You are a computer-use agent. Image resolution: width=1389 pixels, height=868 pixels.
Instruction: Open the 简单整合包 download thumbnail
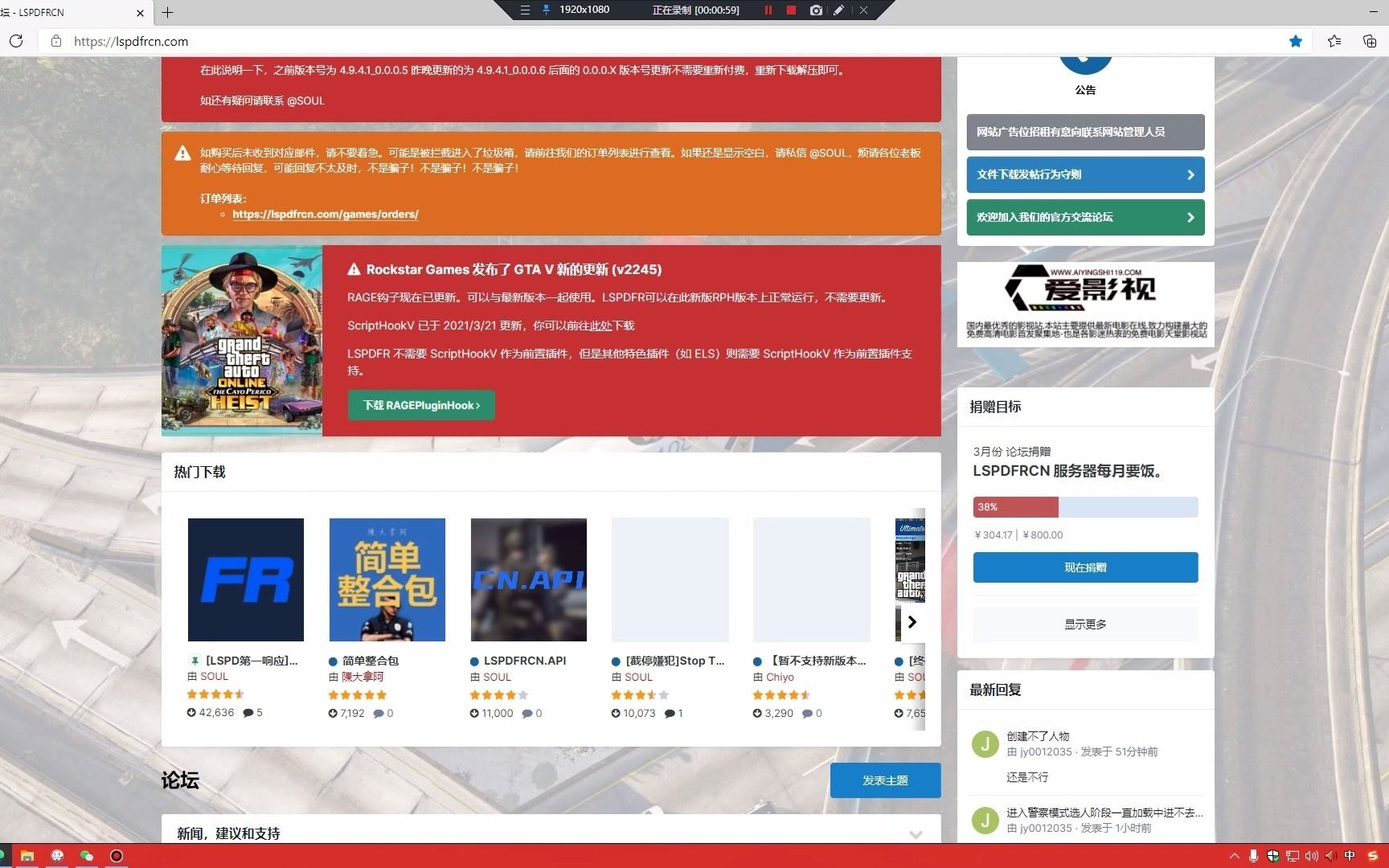click(x=387, y=579)
